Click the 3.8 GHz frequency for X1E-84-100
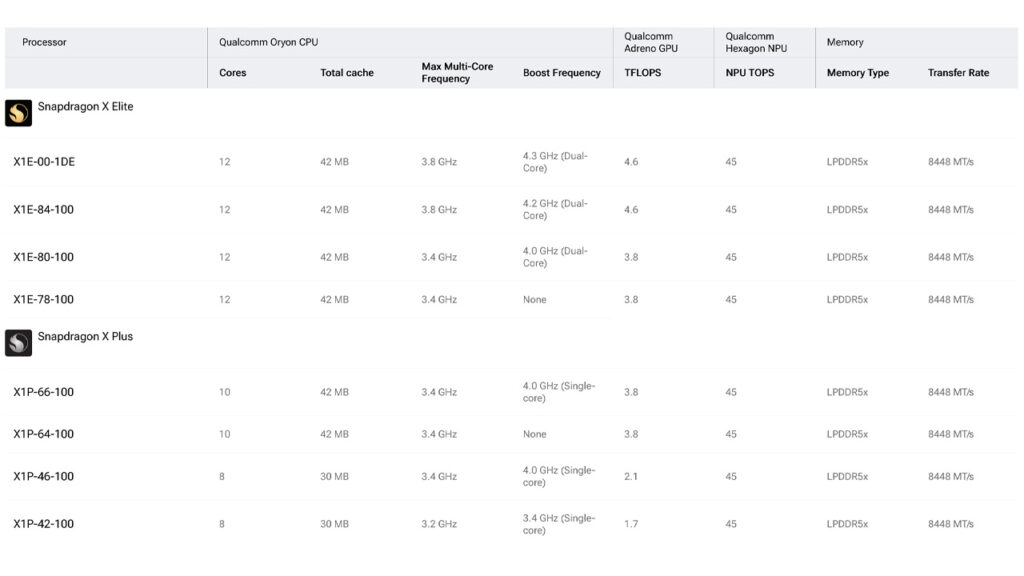The width and height of the screenshot is (1024, 576). 439,210
